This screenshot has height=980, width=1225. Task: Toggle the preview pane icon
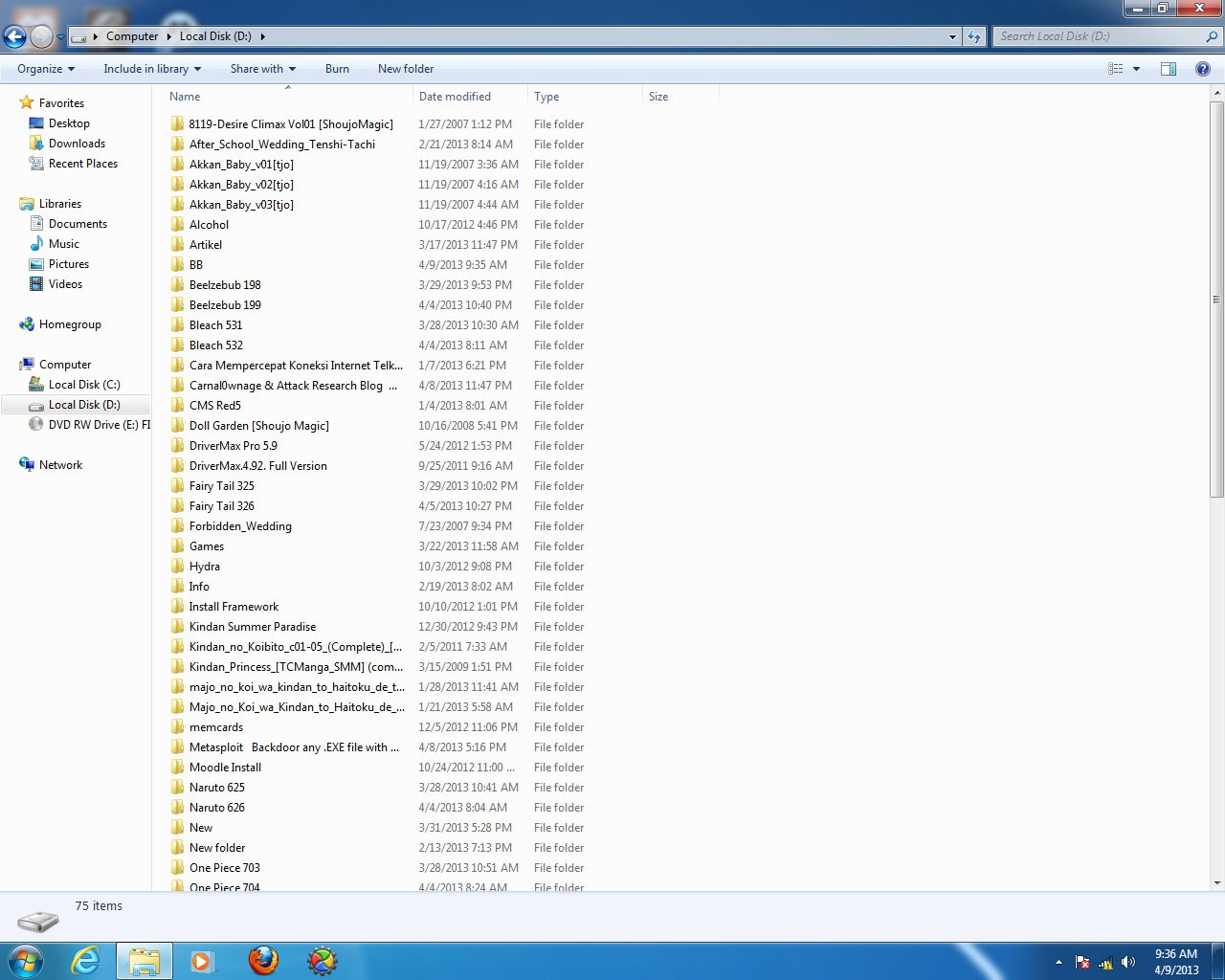[1169, 69]
